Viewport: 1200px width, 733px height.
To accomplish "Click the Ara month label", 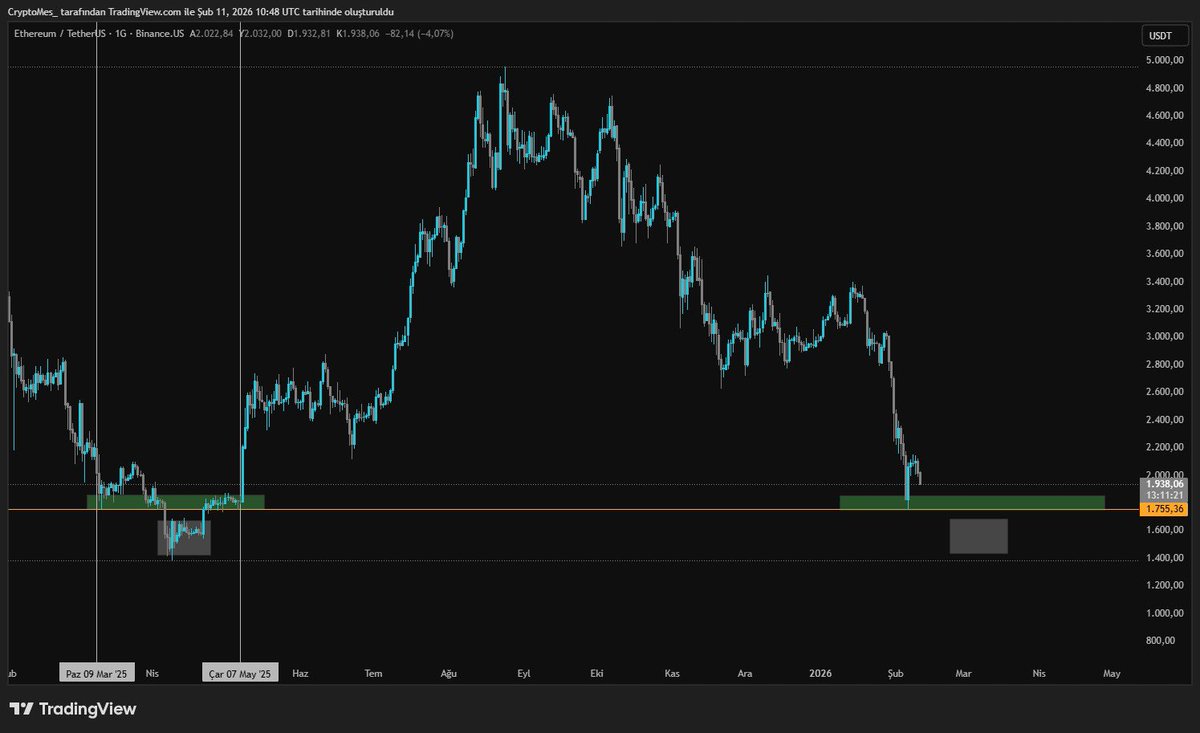I will click(x=745, y=674).
